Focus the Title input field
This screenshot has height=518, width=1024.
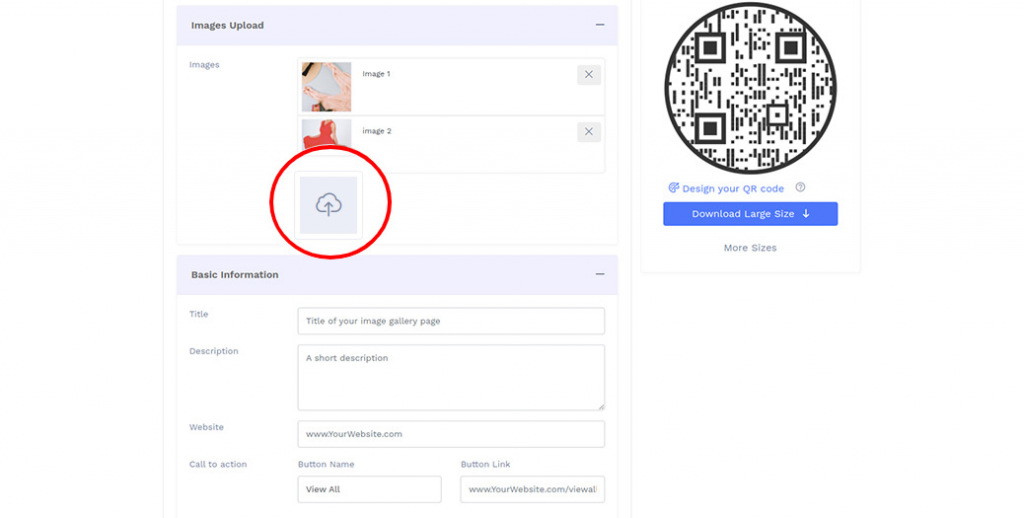(451, 321)
